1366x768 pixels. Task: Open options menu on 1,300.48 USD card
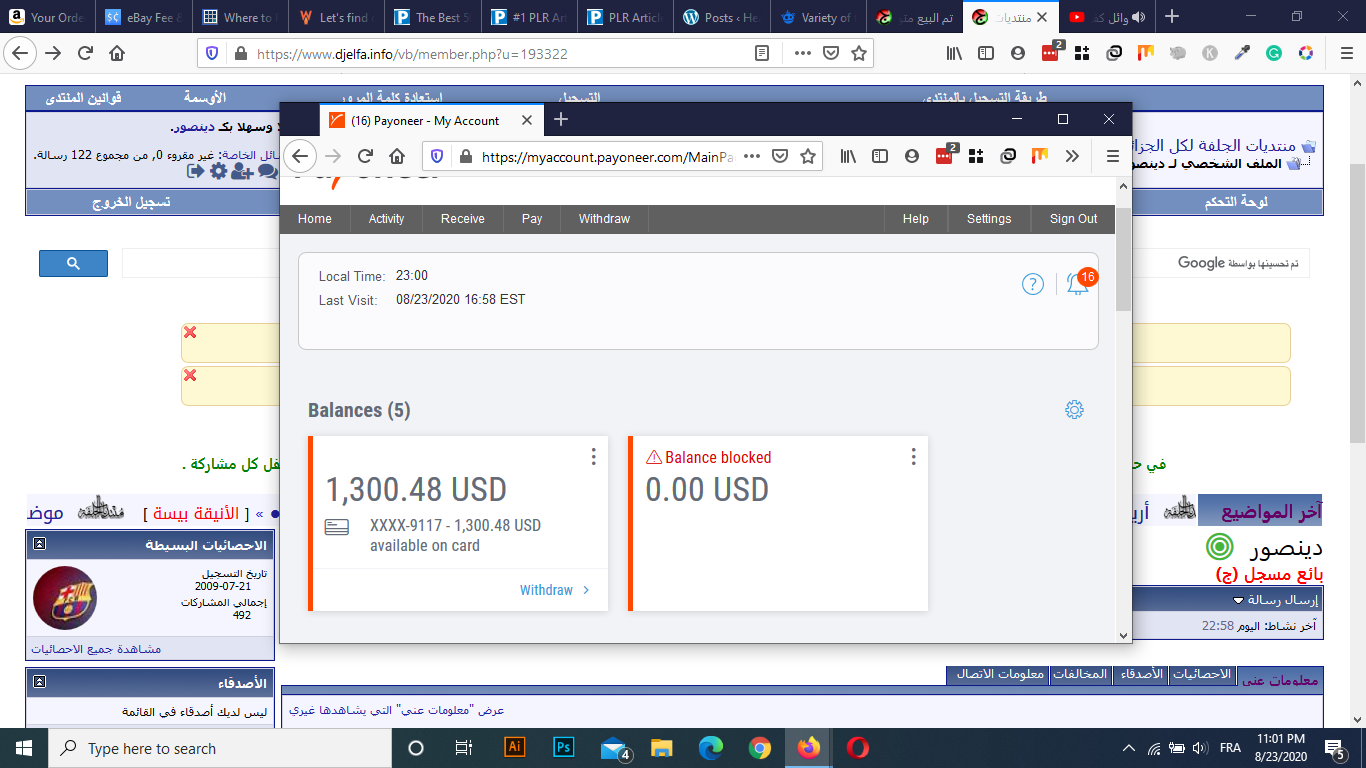tap(593, 456)
